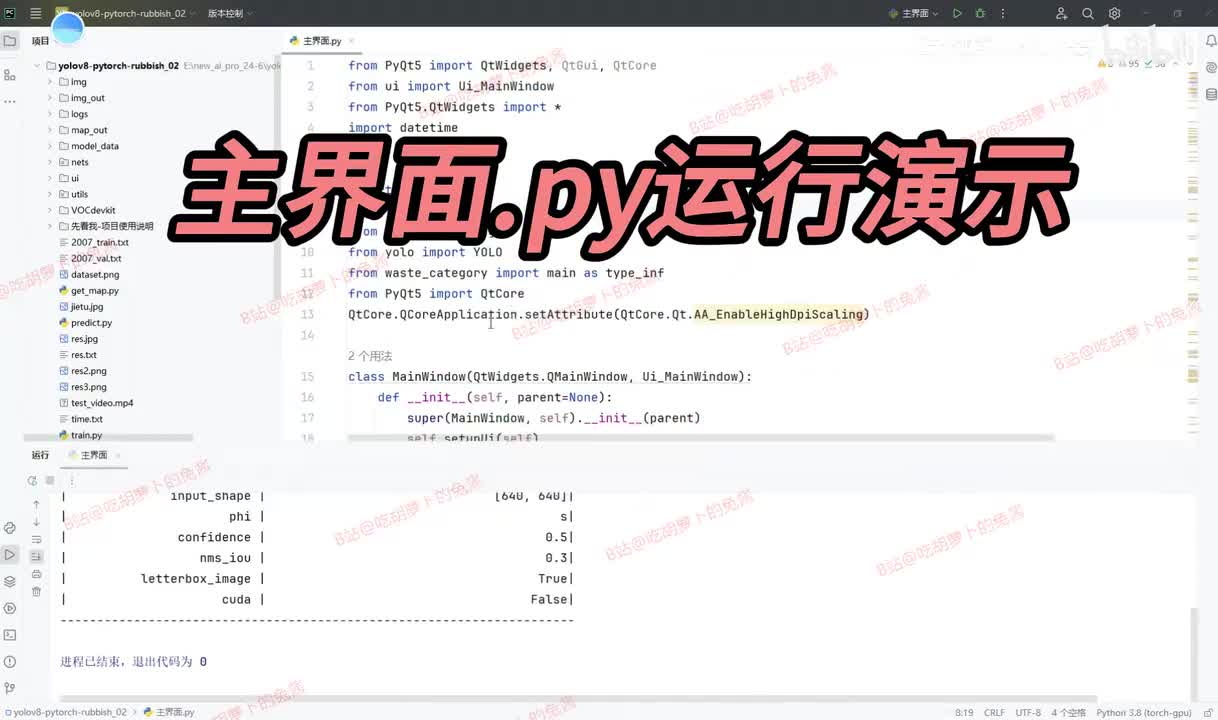The width and height of the screenshot is (1218, 720).
Task: Toggle soft-wrap in the Run console
Action: [36, 539]
